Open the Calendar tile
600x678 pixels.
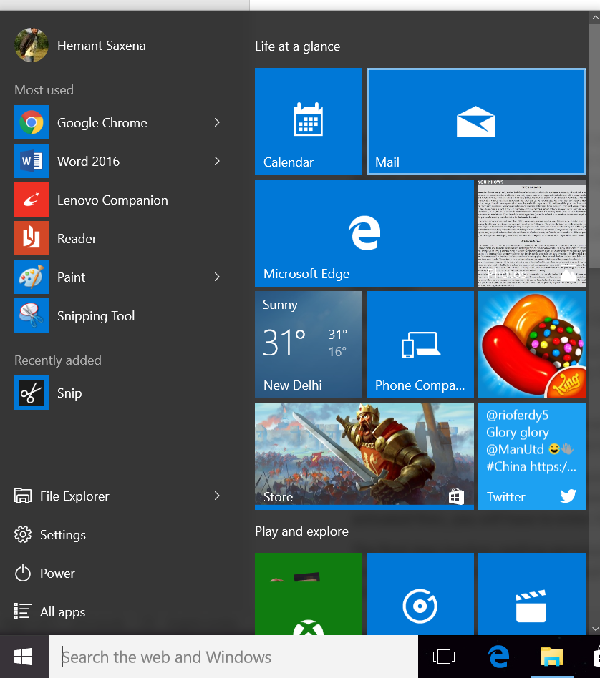308,122
